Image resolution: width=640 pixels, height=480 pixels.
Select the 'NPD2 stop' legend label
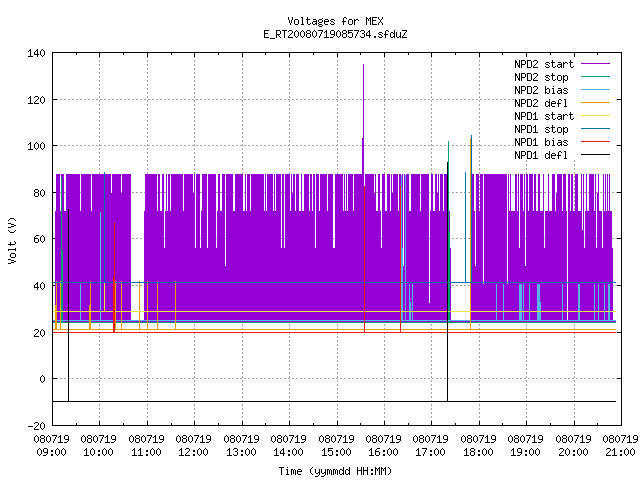point(541,77)
